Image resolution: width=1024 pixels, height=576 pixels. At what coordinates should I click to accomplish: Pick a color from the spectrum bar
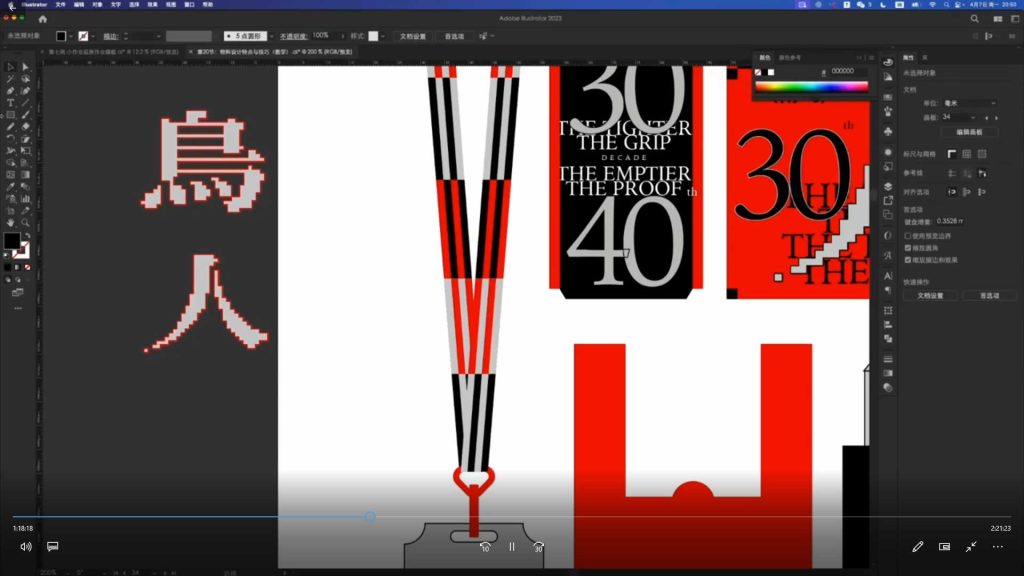pos(810,87)
